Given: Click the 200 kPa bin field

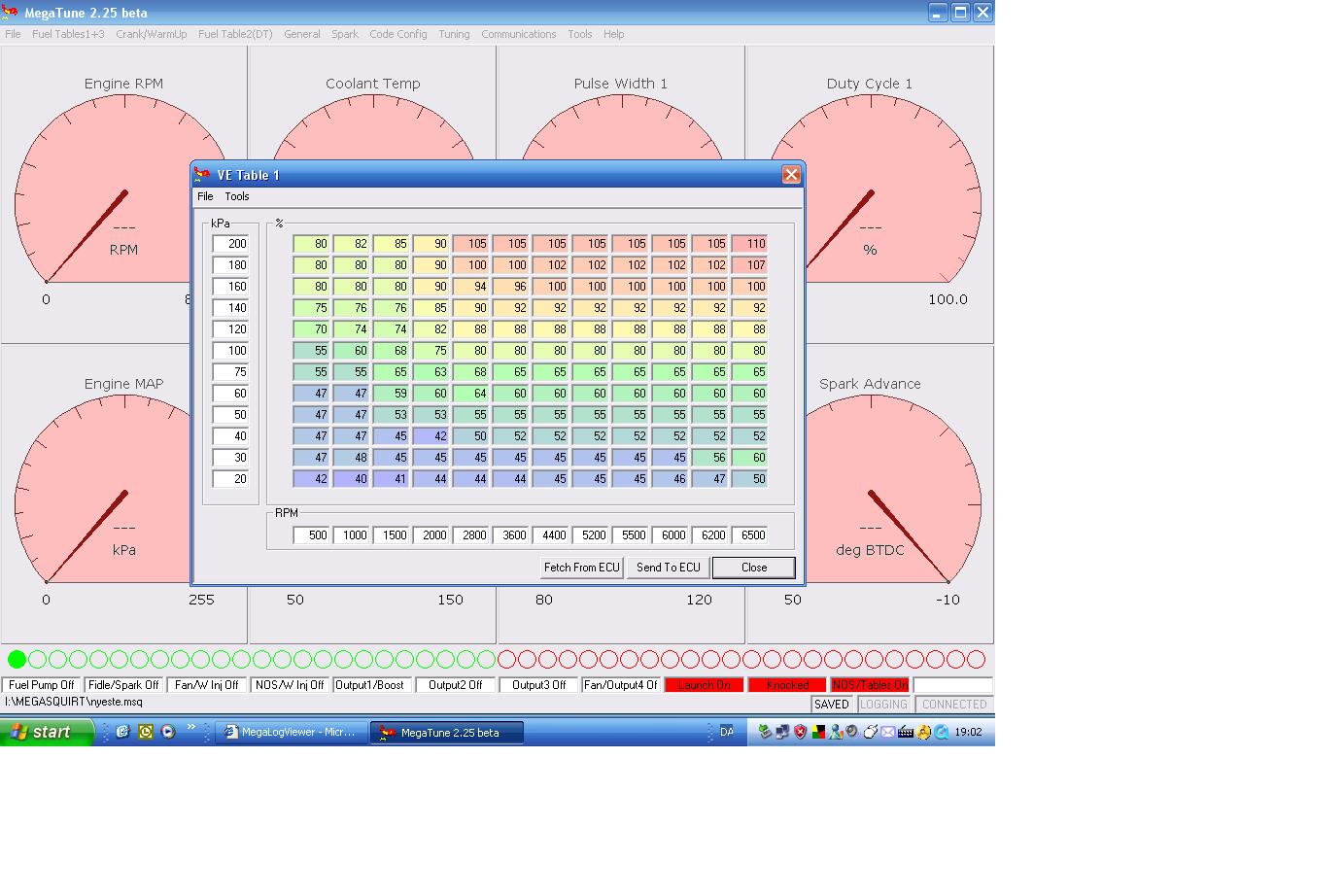Looking at the screenshot, I should click(230, 243).
